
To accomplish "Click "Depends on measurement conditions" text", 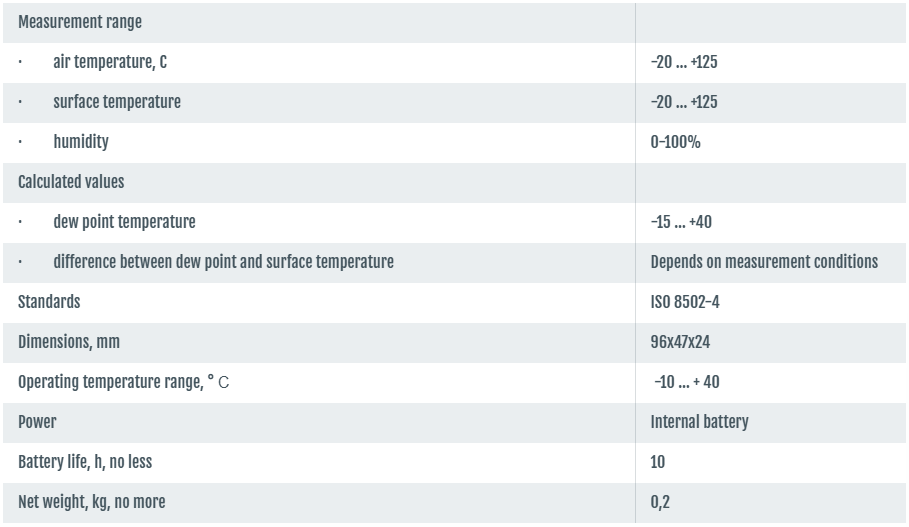I will (x=764, y=262).
